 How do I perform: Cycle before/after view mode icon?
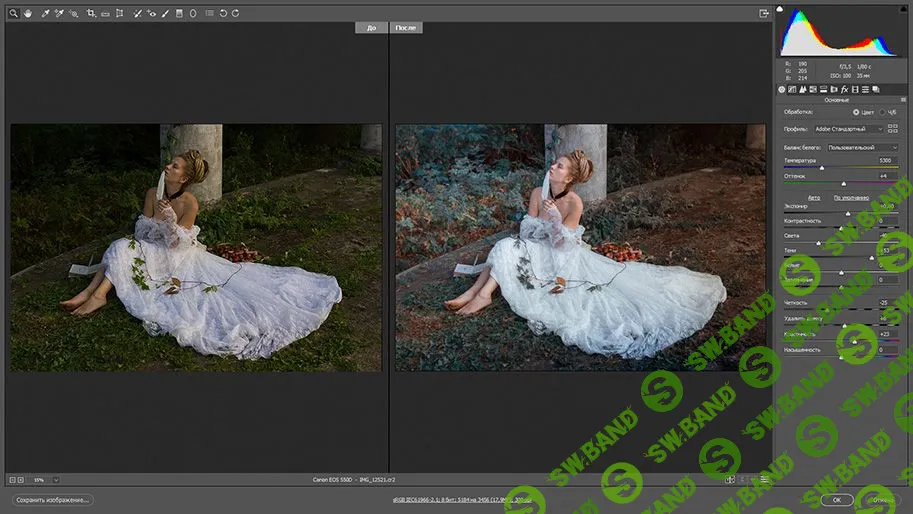[x=730, y=479]
